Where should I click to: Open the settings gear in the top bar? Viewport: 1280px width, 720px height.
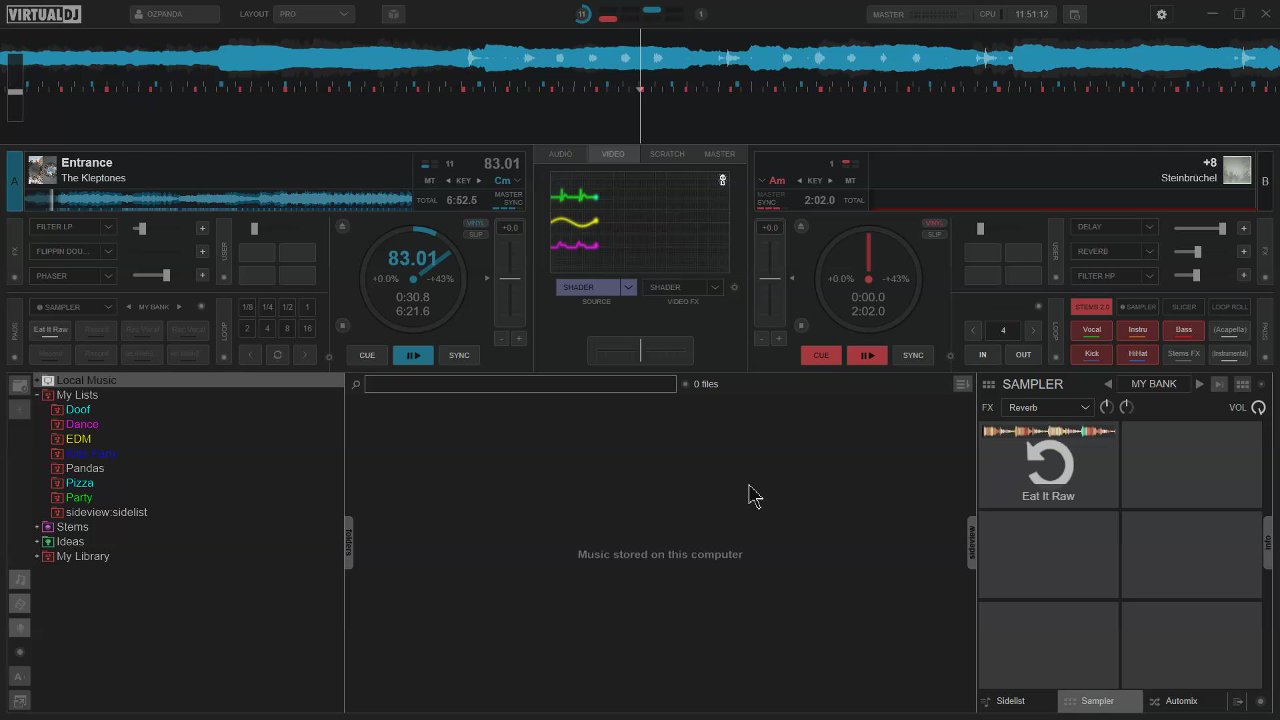[x=1161, y=15]
